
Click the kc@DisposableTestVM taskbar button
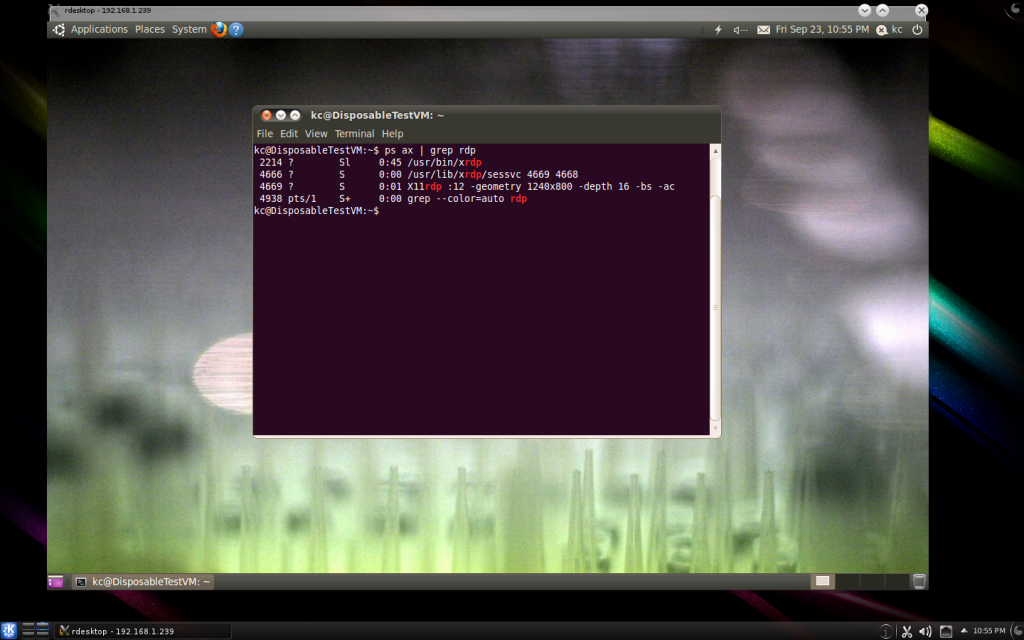pyautogui.click(x=141, y=581)
